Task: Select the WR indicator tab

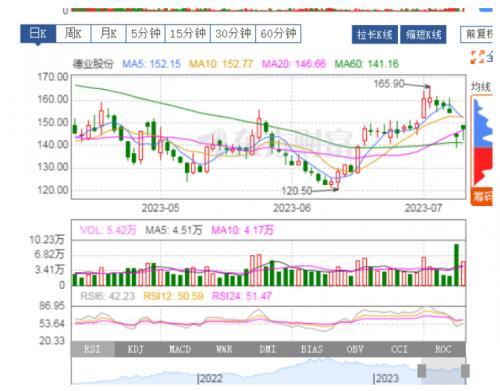Action: (x=224, y=349)
